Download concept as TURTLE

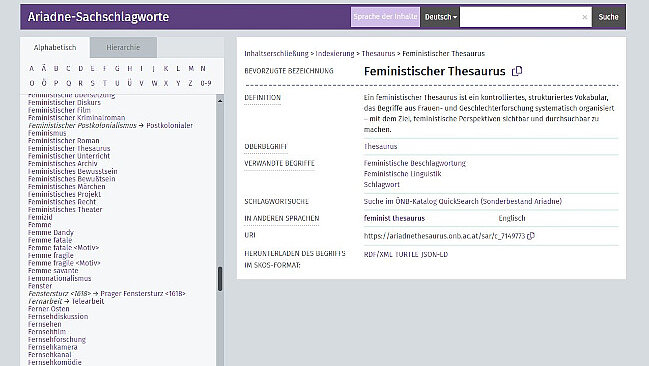pos(406,254)
